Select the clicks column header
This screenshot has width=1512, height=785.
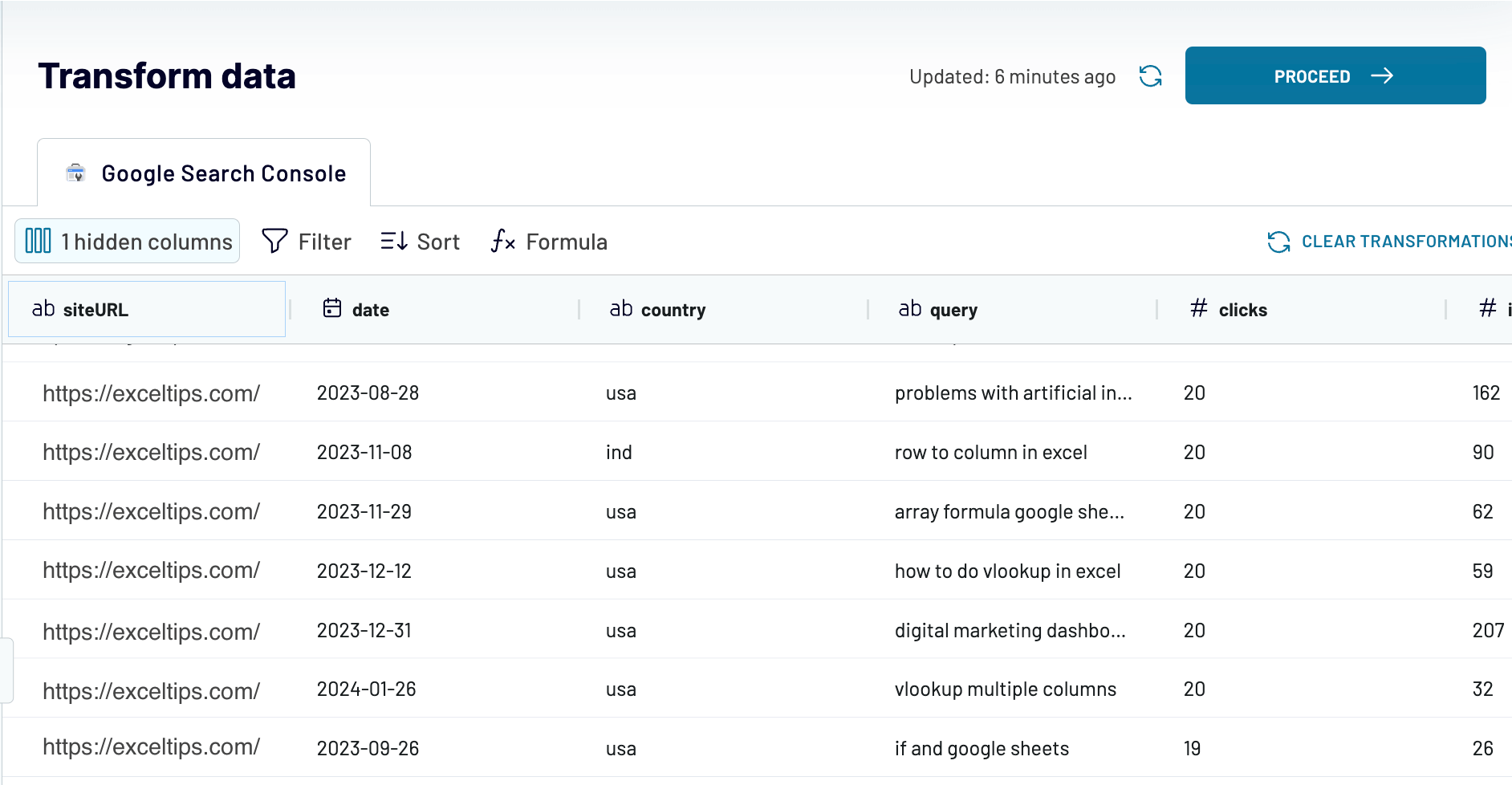(1300, 309)
